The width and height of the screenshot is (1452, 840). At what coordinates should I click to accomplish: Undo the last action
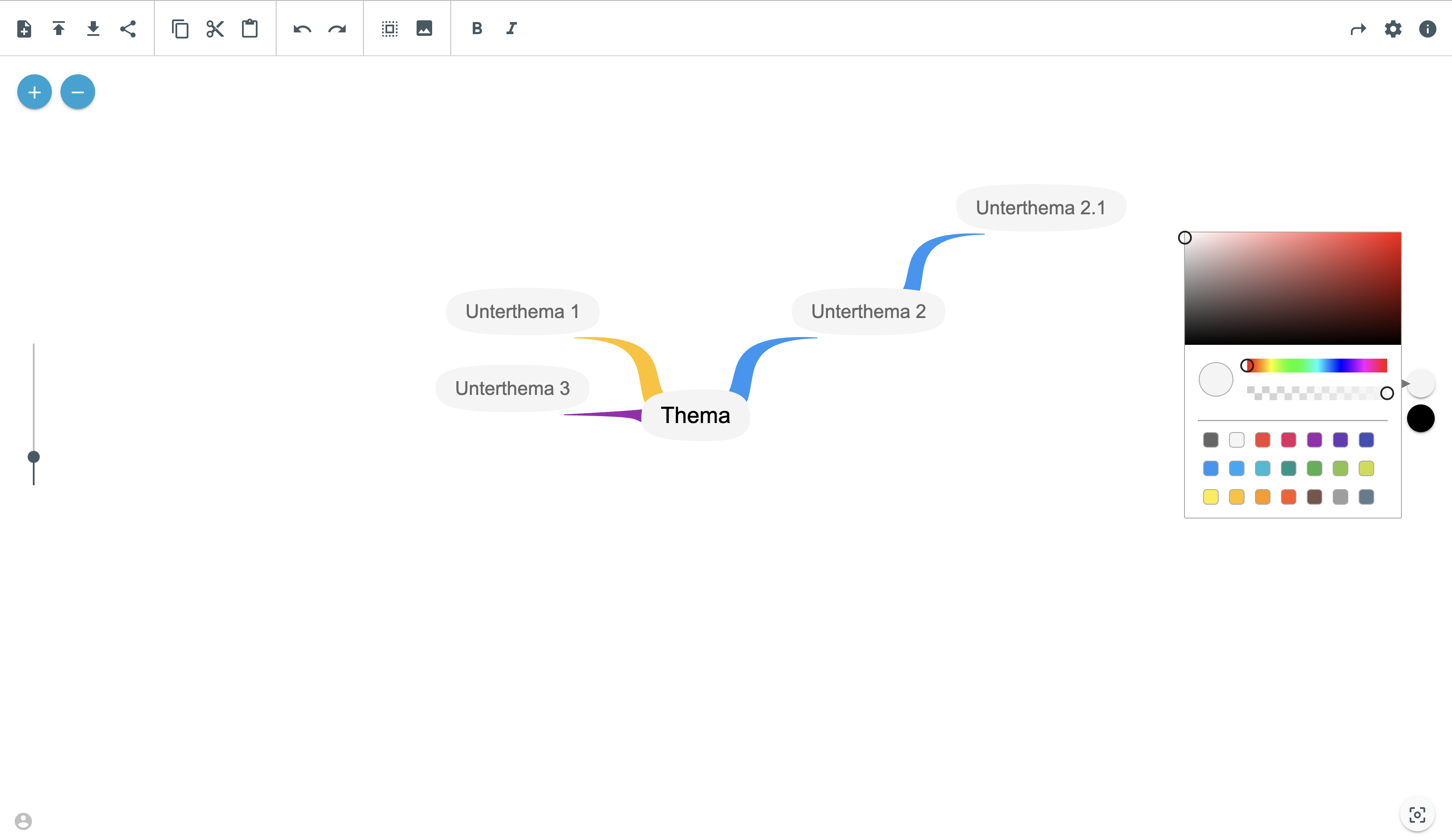coord(302,29)
